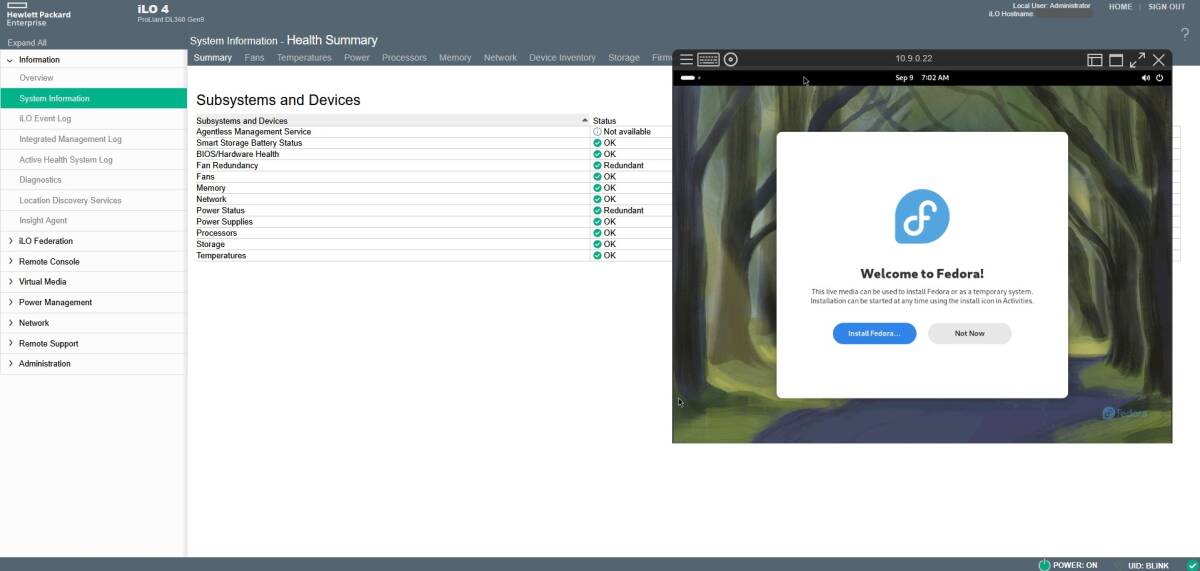Viewport: 1200px width, 571px height.
Task: Click the Not Now button
Action: pyautogui.click(x=969, y=333)
